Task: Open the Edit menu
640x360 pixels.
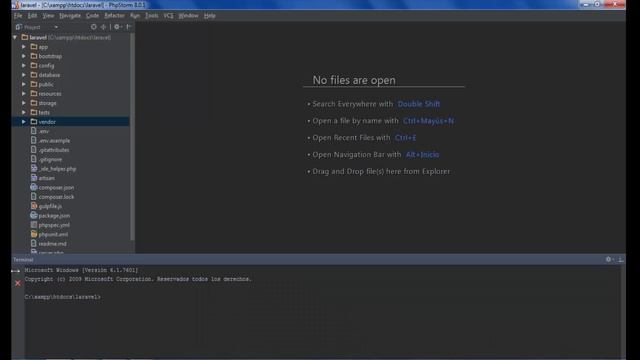Action: click(32, 16)
